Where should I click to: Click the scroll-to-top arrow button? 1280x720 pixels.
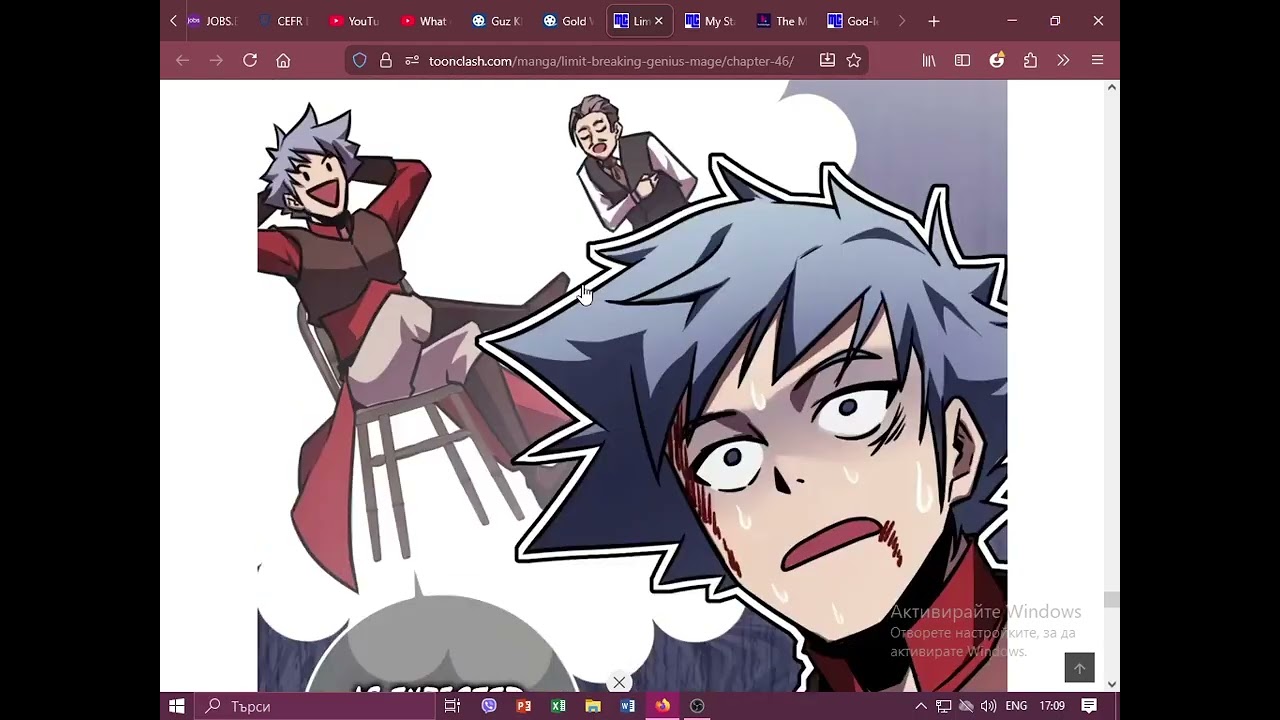click(1079, 668)
